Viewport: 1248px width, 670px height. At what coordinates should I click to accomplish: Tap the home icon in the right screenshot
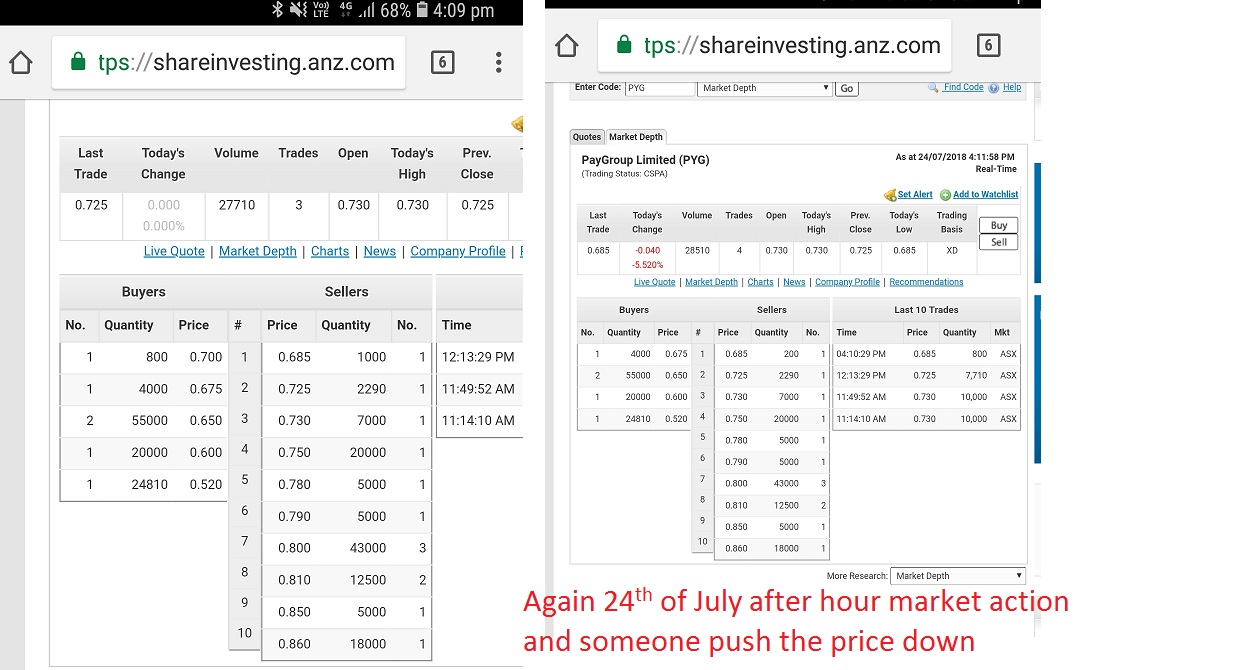coord(567,46)
